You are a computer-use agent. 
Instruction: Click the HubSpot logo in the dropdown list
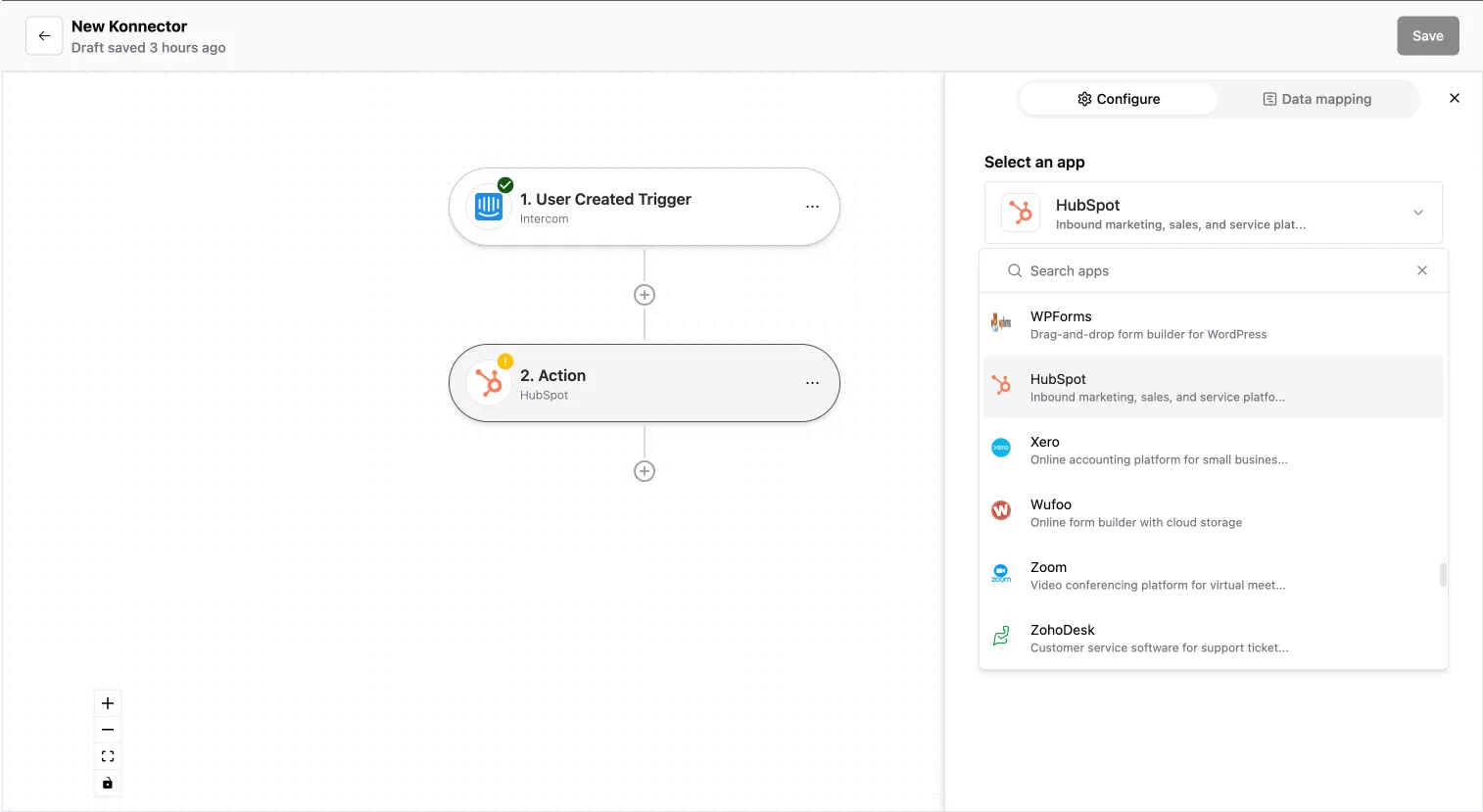pos(1001,385)
